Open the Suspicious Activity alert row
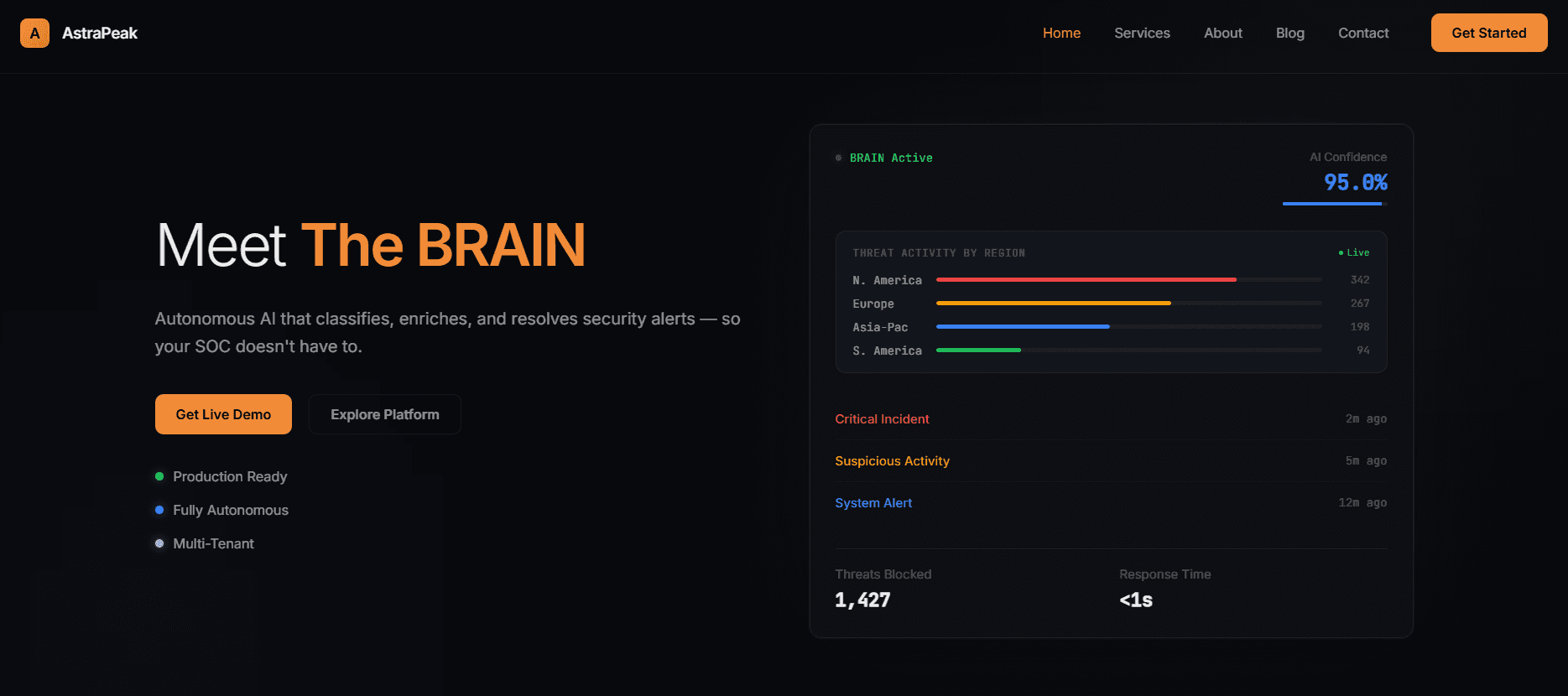1568x696 pixels. (1111, 461)
